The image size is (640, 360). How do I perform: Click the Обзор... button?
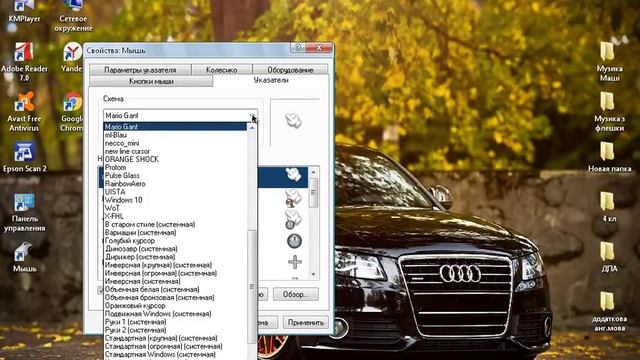coord(296,294)
